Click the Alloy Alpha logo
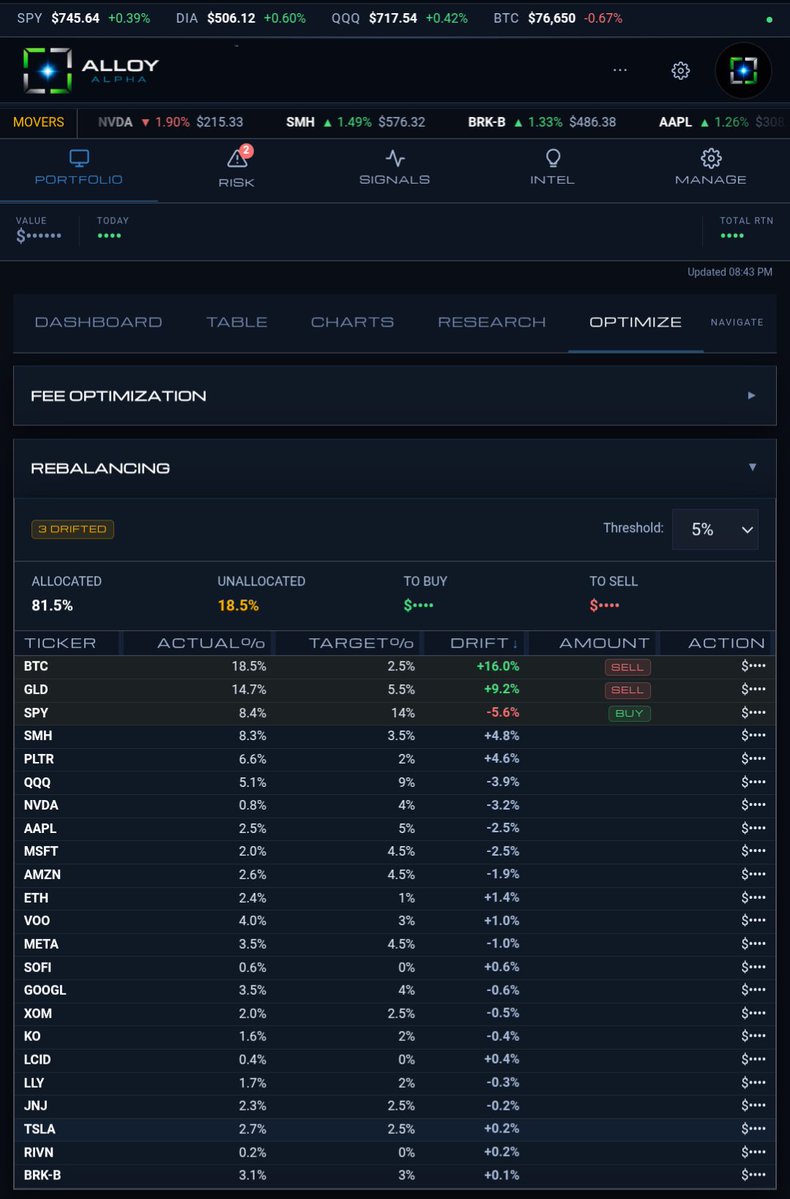The height and width of the screenshot is (1199, 790). [x=91, y=70]
